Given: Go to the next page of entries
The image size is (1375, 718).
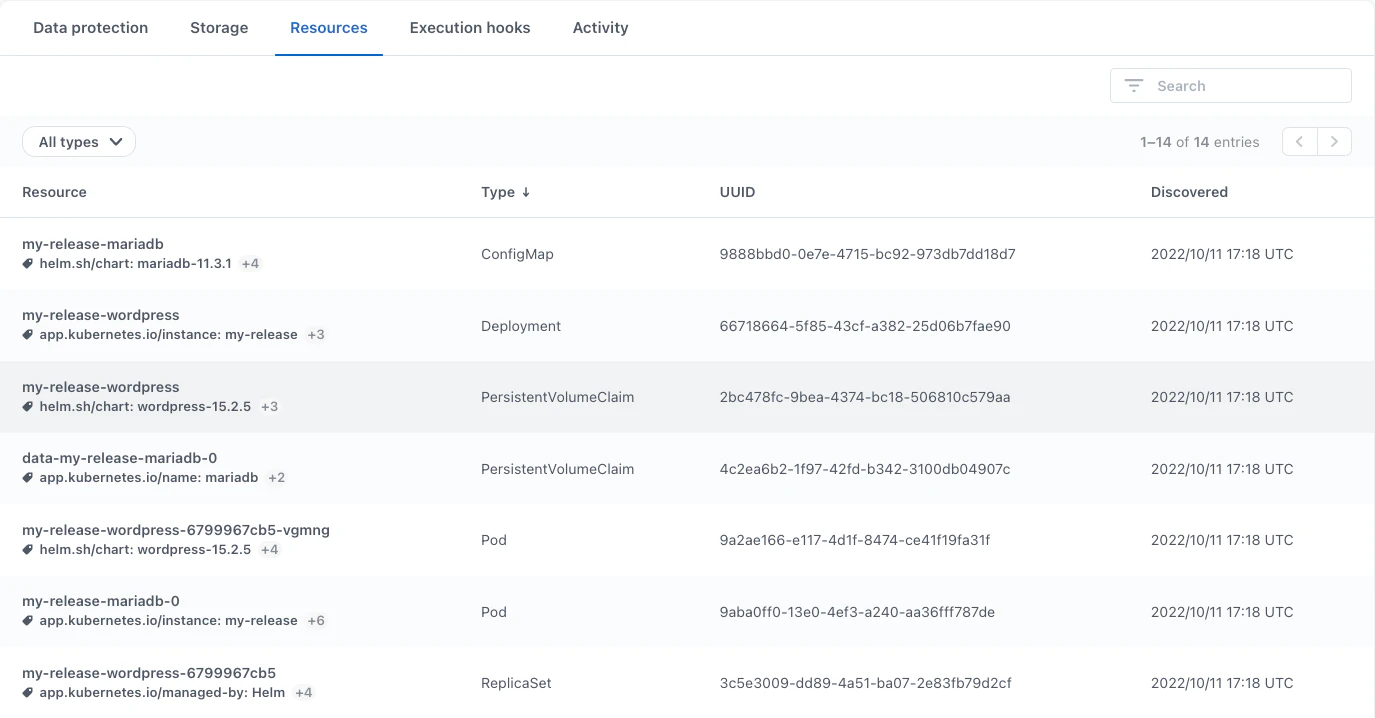Looking at the screenshot, I should tap(1334, 142).
